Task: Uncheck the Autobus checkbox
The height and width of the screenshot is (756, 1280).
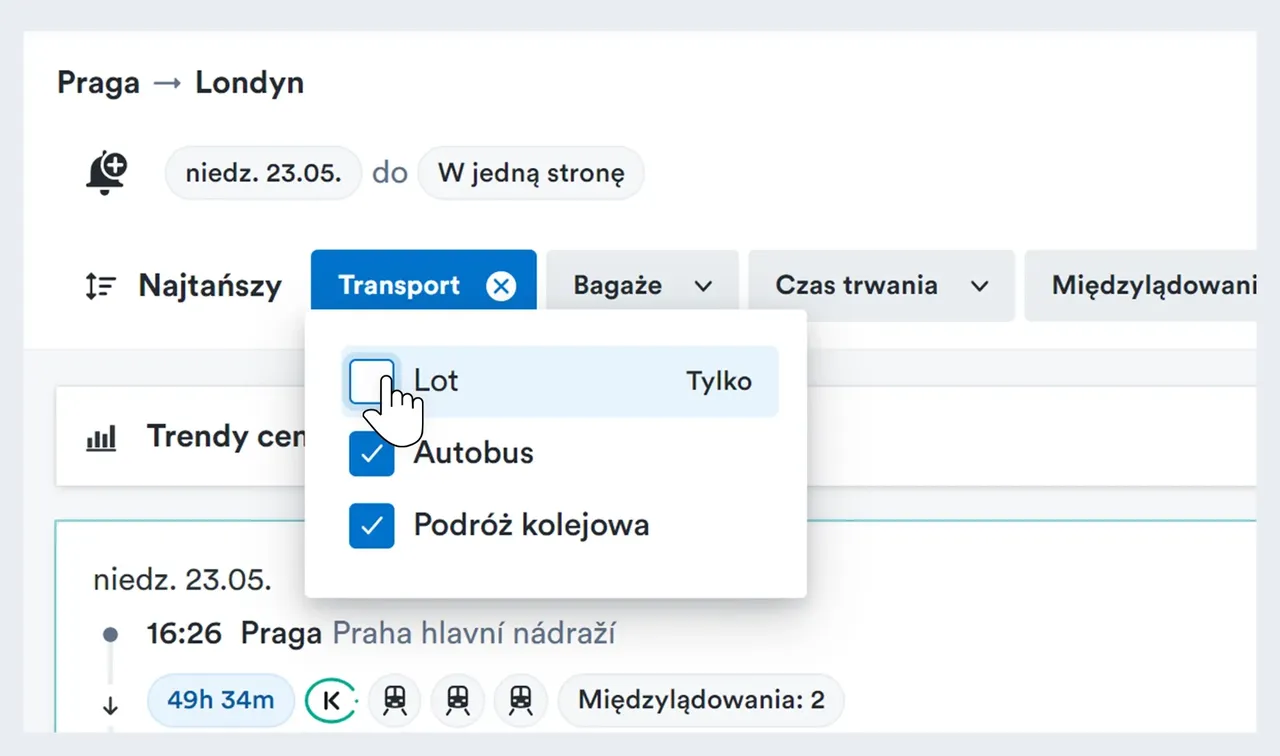Action: (x=372, y=453)
